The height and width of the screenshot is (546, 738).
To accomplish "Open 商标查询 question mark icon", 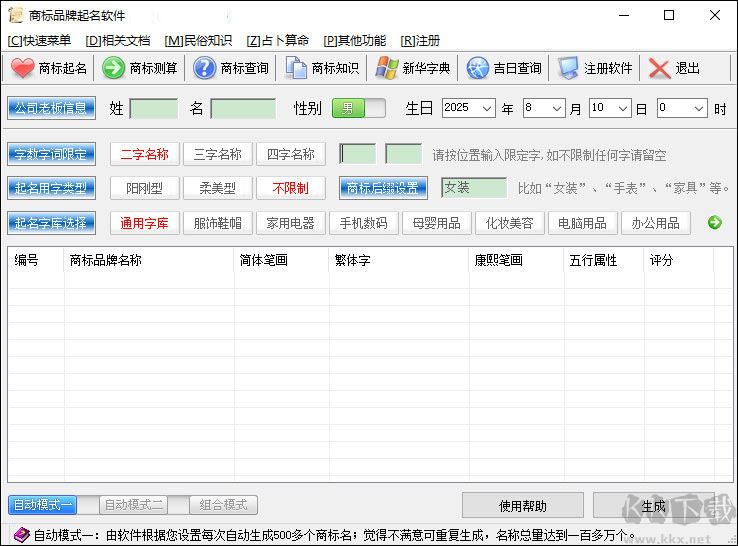I will [x=205, y=68].
